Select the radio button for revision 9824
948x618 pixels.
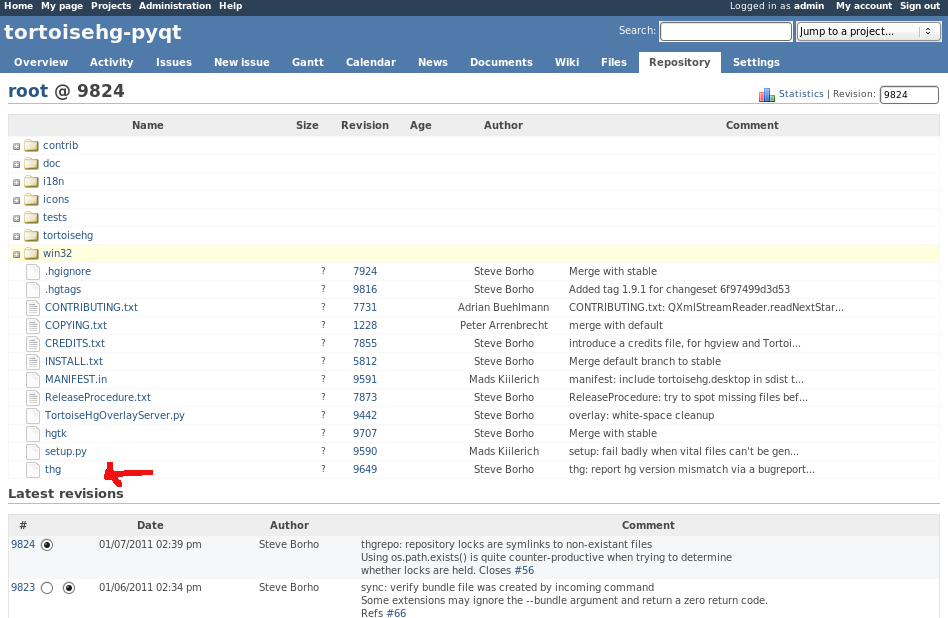pos(47,545)
